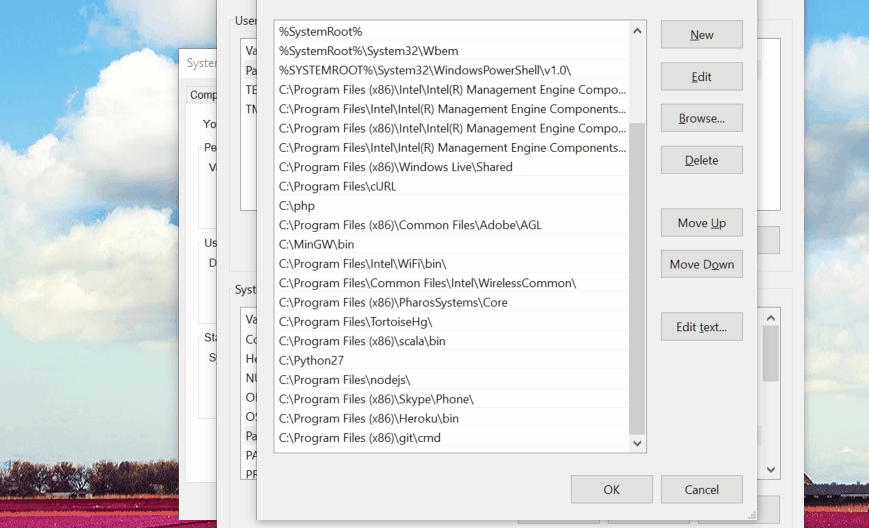Select the Skype\Phone\ path entry
This screenshot has height=528, width=869.
[452, 399]
